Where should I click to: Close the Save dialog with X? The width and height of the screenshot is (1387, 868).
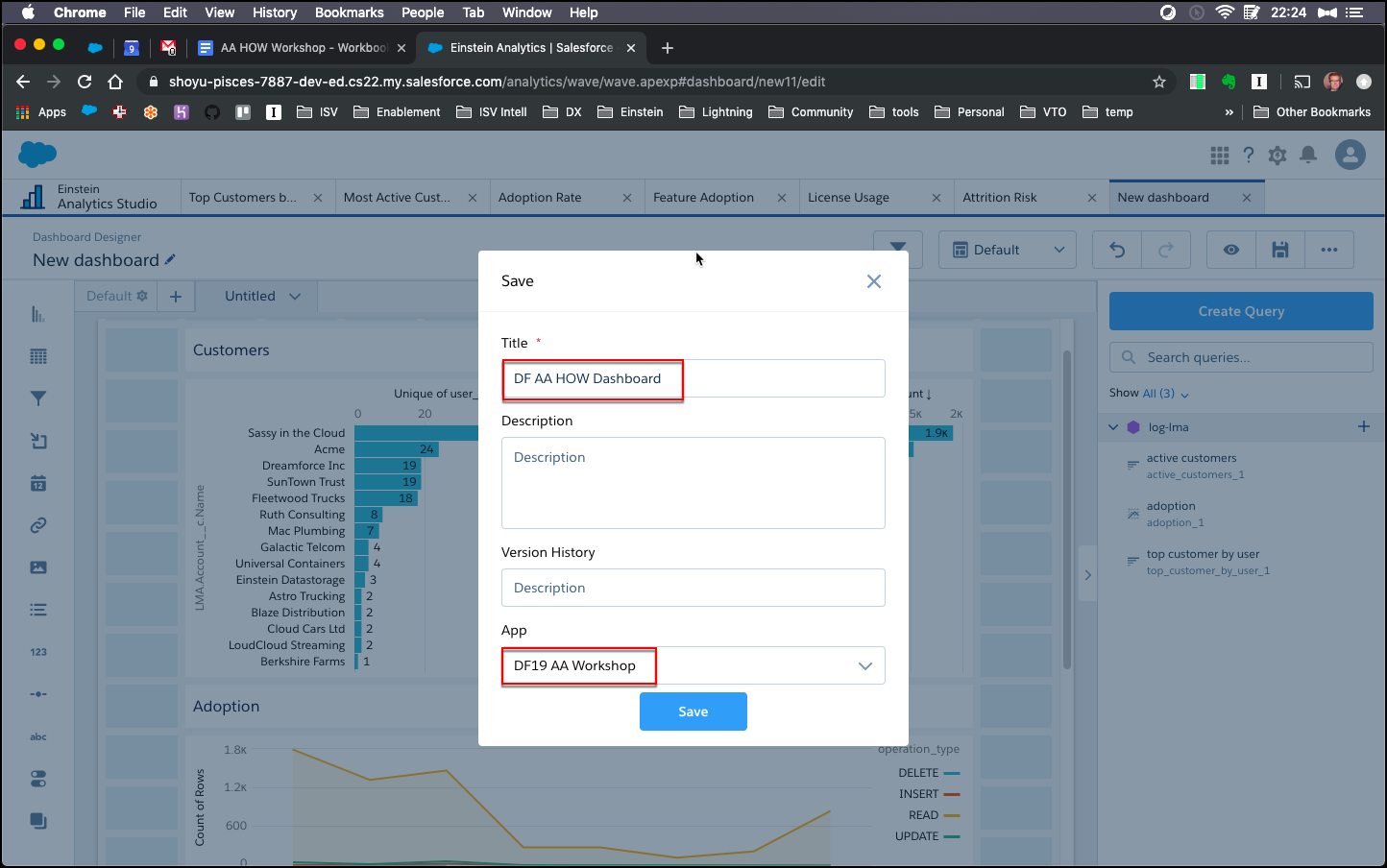pos(874,281)
